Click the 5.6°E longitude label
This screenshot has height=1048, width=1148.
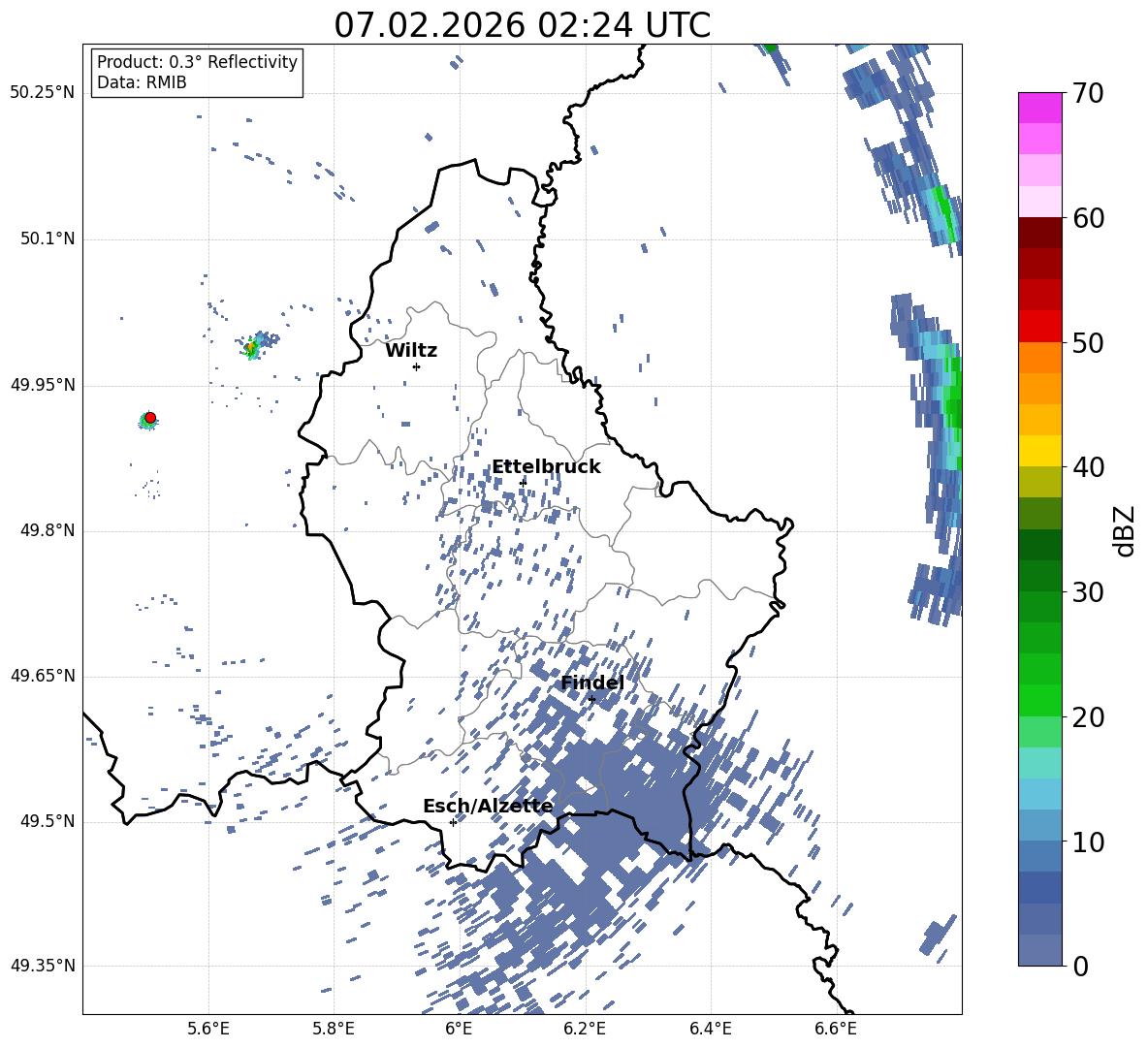208,1030
